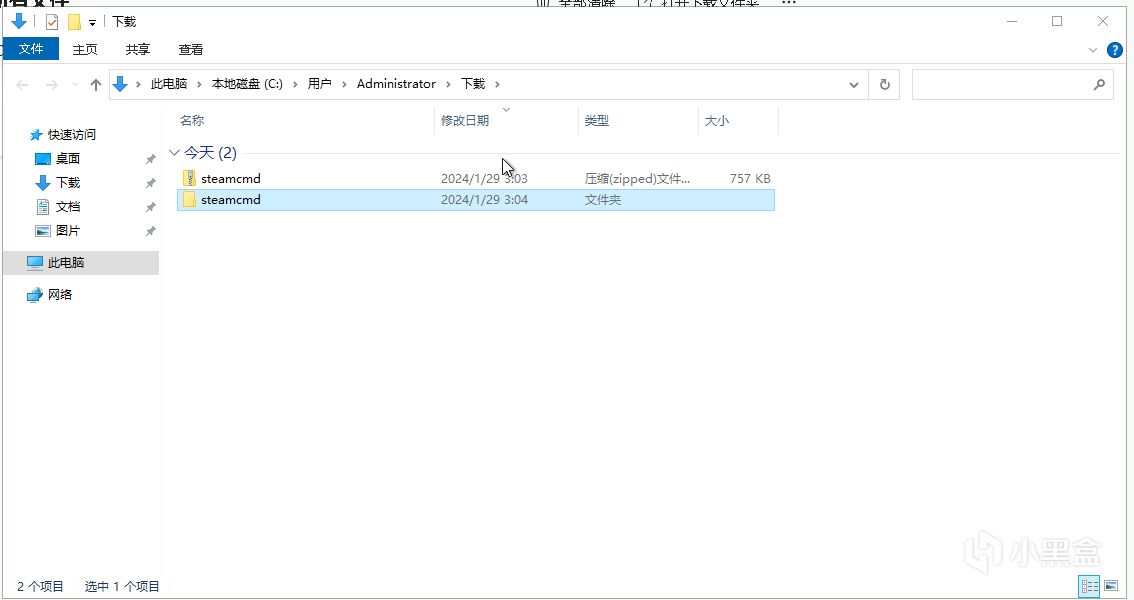
Task: Click the 2024/1/29 3:04 date cell
Action: (x=485, y=200)
